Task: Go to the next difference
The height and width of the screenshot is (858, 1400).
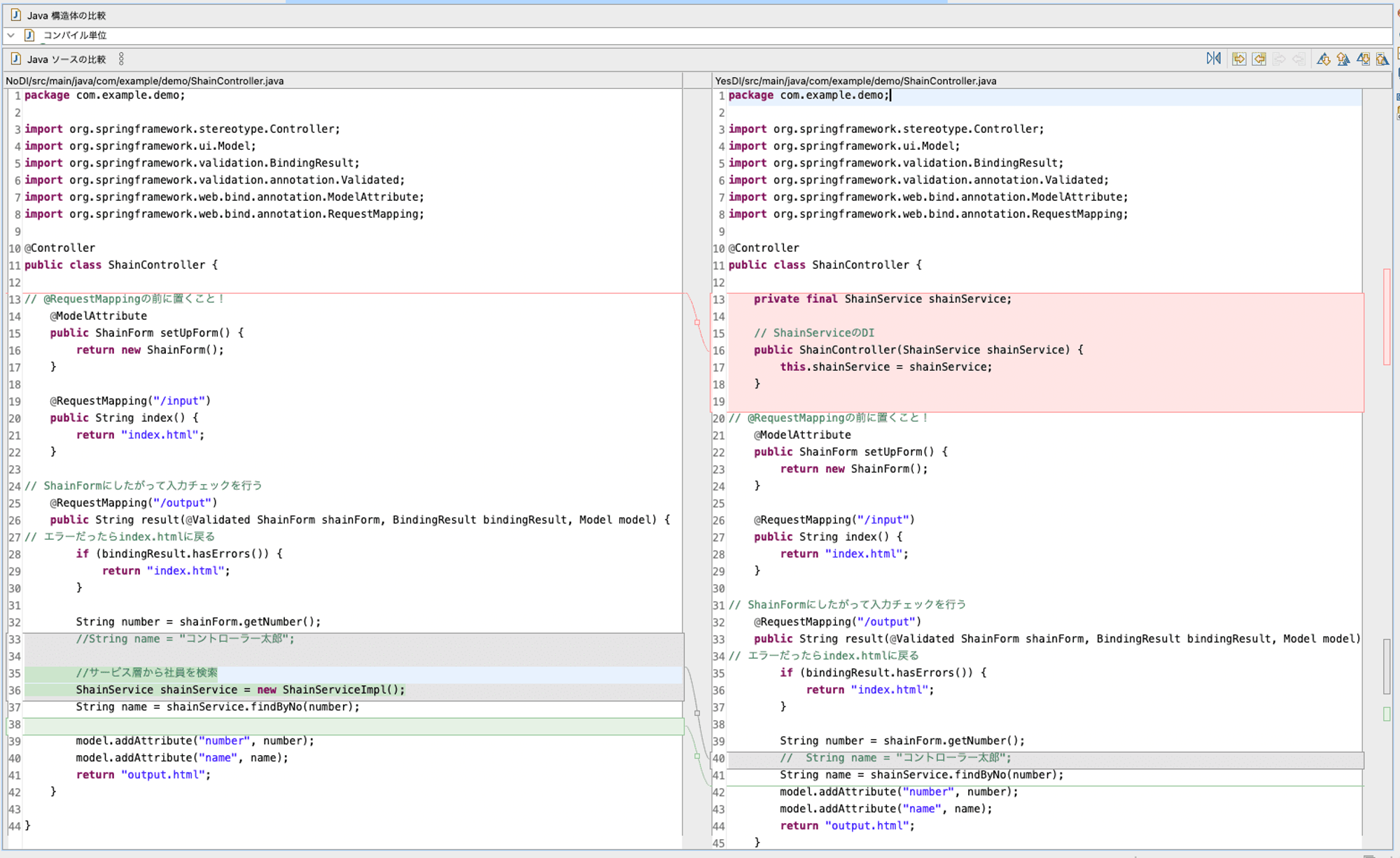Action: pyautogui.click(x=1324, y=59)
